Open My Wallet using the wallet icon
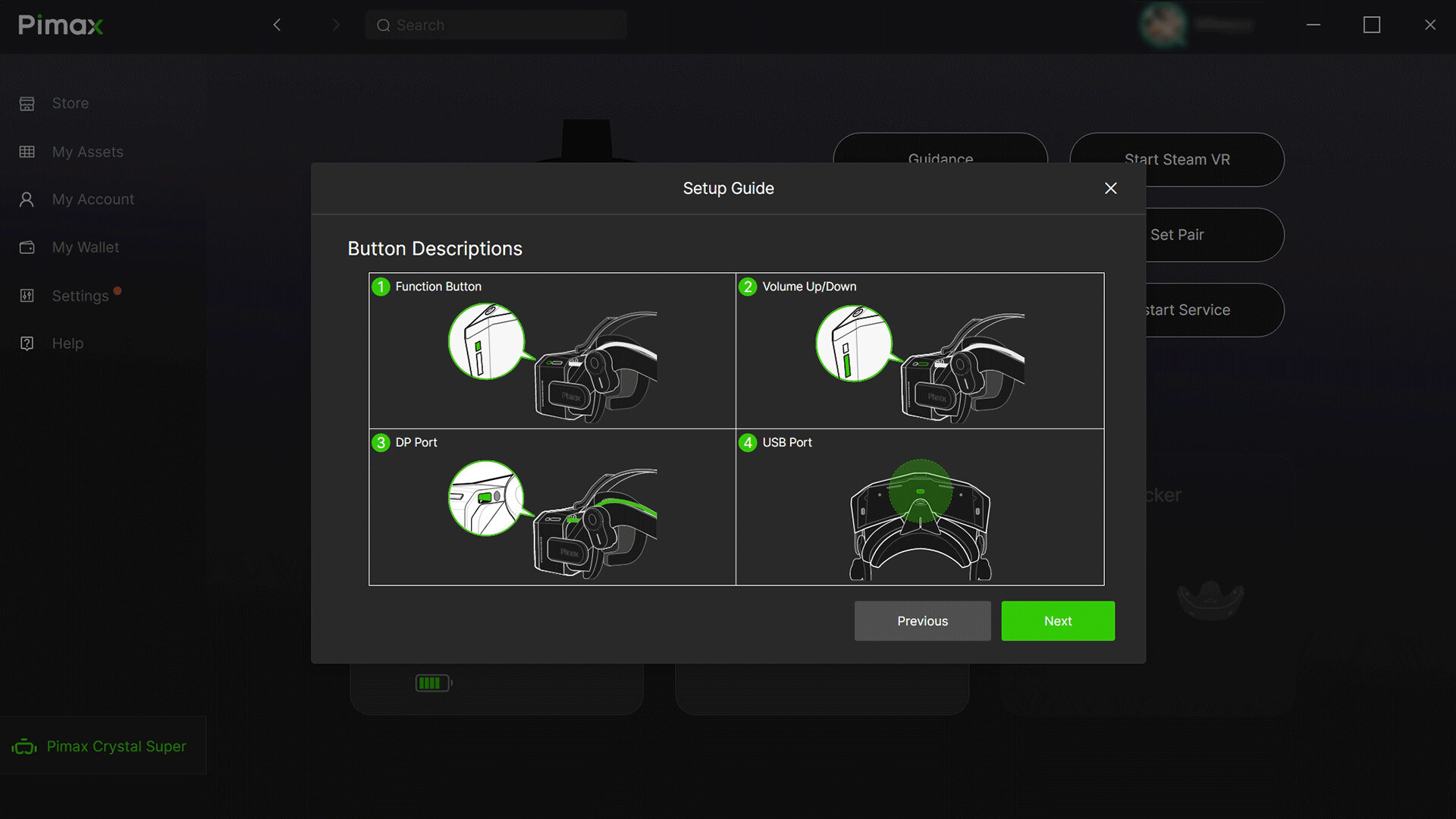 tap(27, 247)
